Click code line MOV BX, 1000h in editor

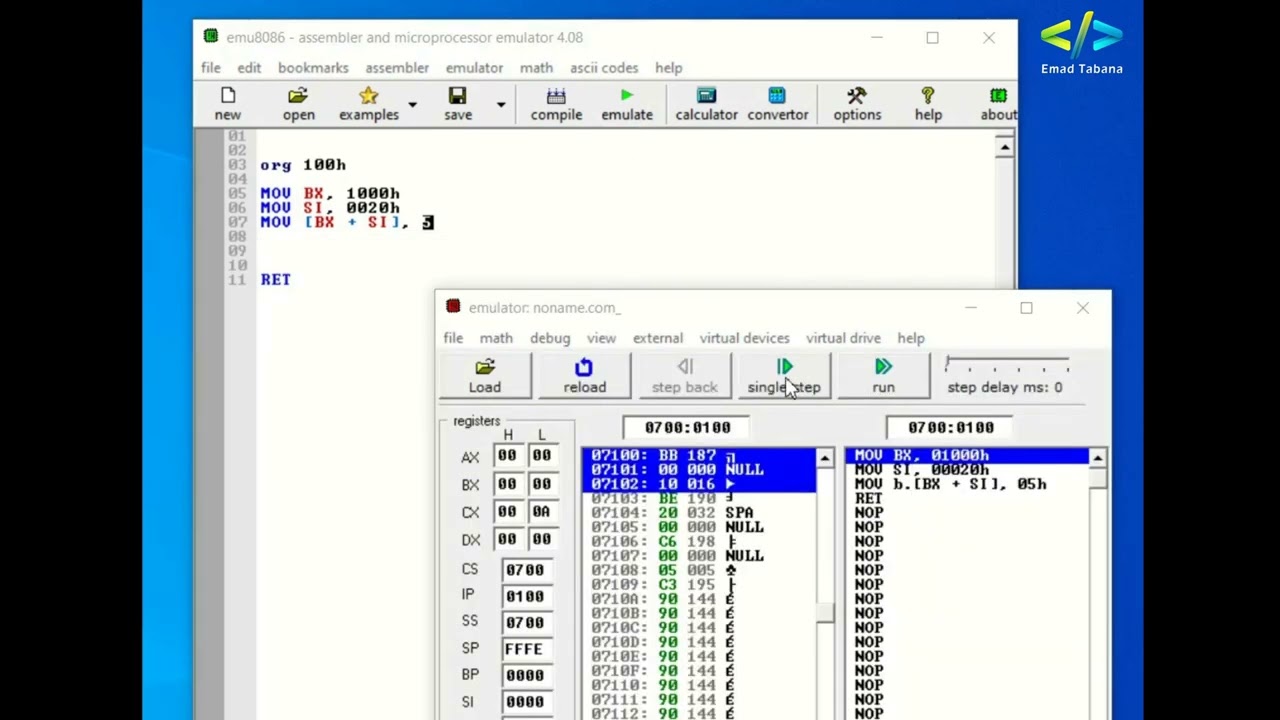[330, 193]
